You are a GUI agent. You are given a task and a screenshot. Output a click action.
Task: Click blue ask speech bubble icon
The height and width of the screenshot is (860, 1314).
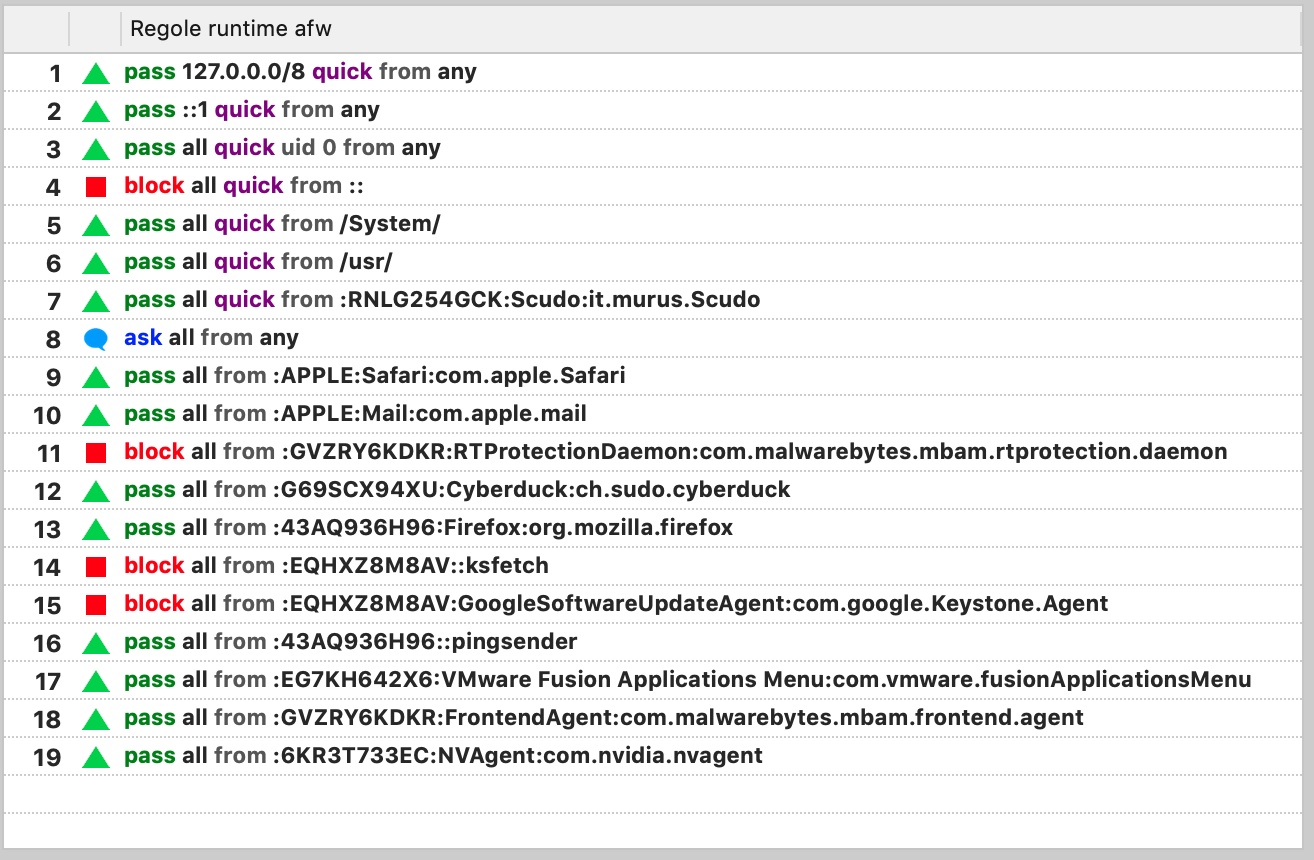click(x=96, y=339)
